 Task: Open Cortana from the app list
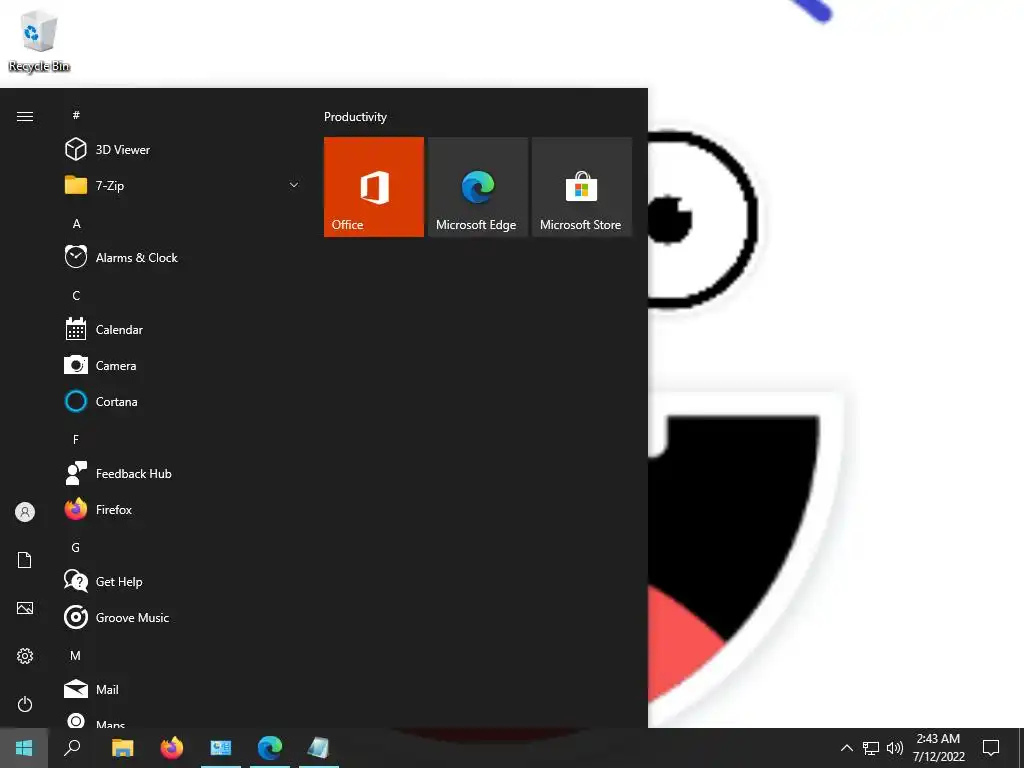point(183,402)
